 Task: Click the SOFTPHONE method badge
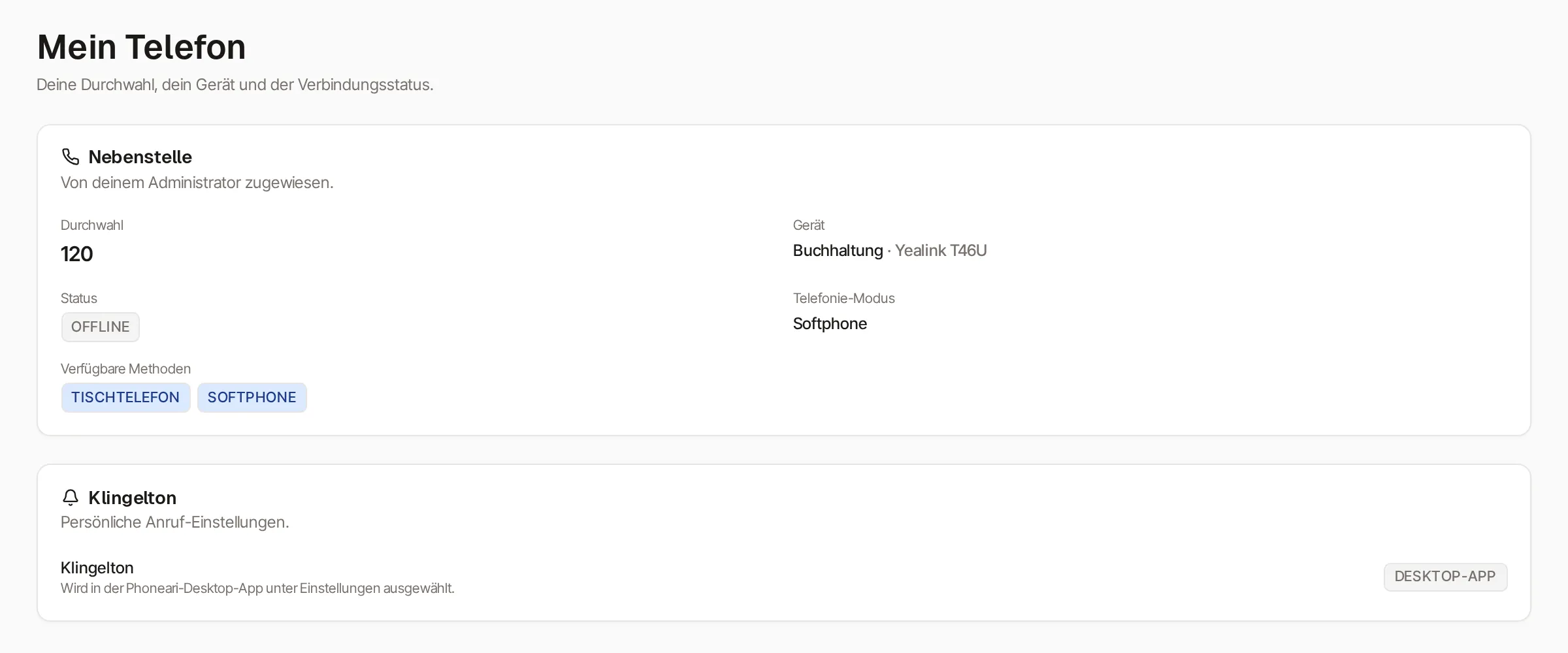[252, 398]
